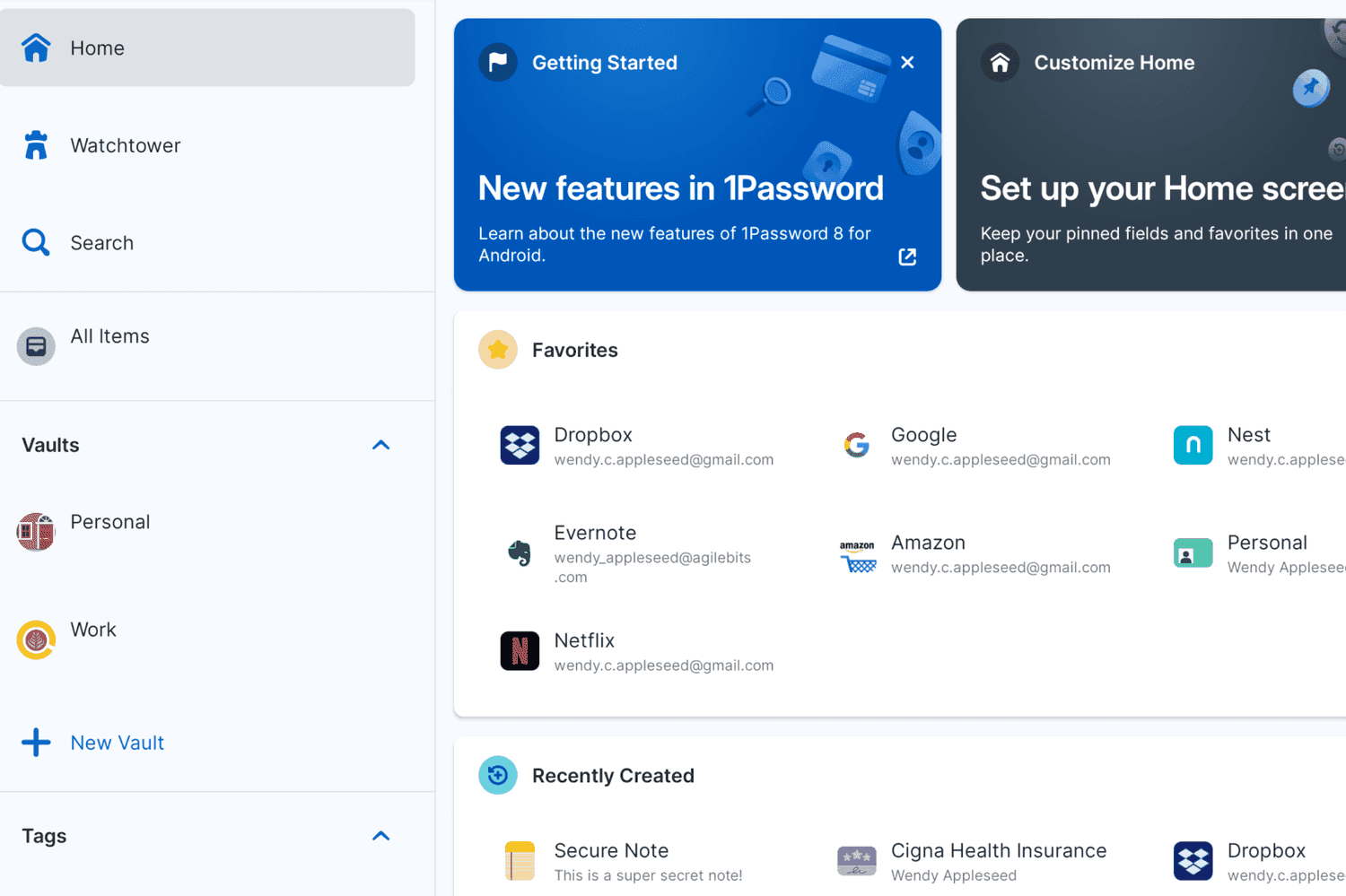The height and width of the screenshot is (896, 1346).
Task: Open the Dropbox favorite icon
Action: 520,445
